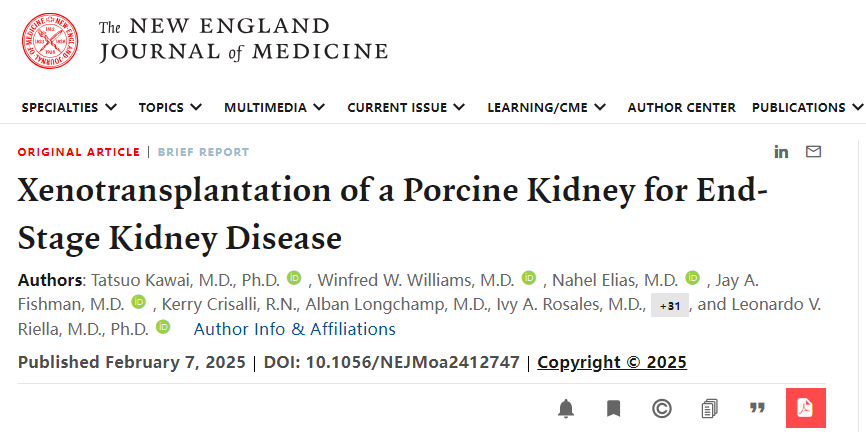Click the Original Article label
The height and width of the screenshot is (432, 866).
(x=79, y=152)
